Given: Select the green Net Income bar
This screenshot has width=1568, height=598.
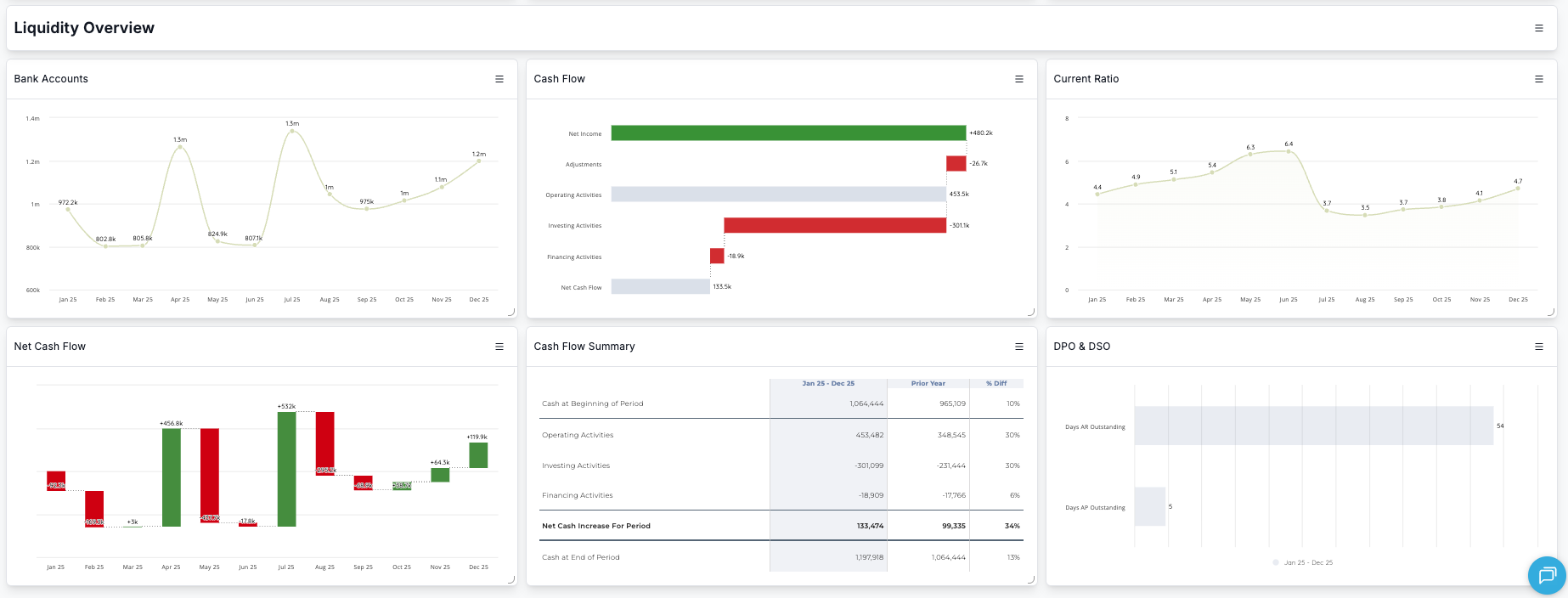Looking at the screenshot, I should pos(788,133).
